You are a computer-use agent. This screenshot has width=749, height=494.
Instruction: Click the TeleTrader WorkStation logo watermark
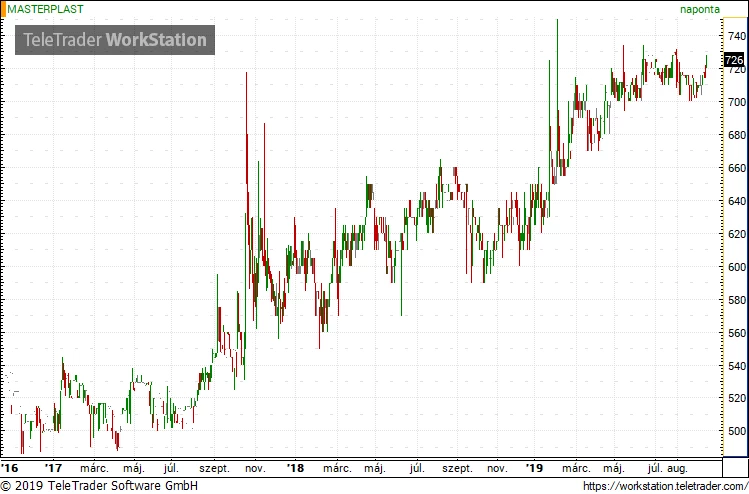tap(115, 40)
